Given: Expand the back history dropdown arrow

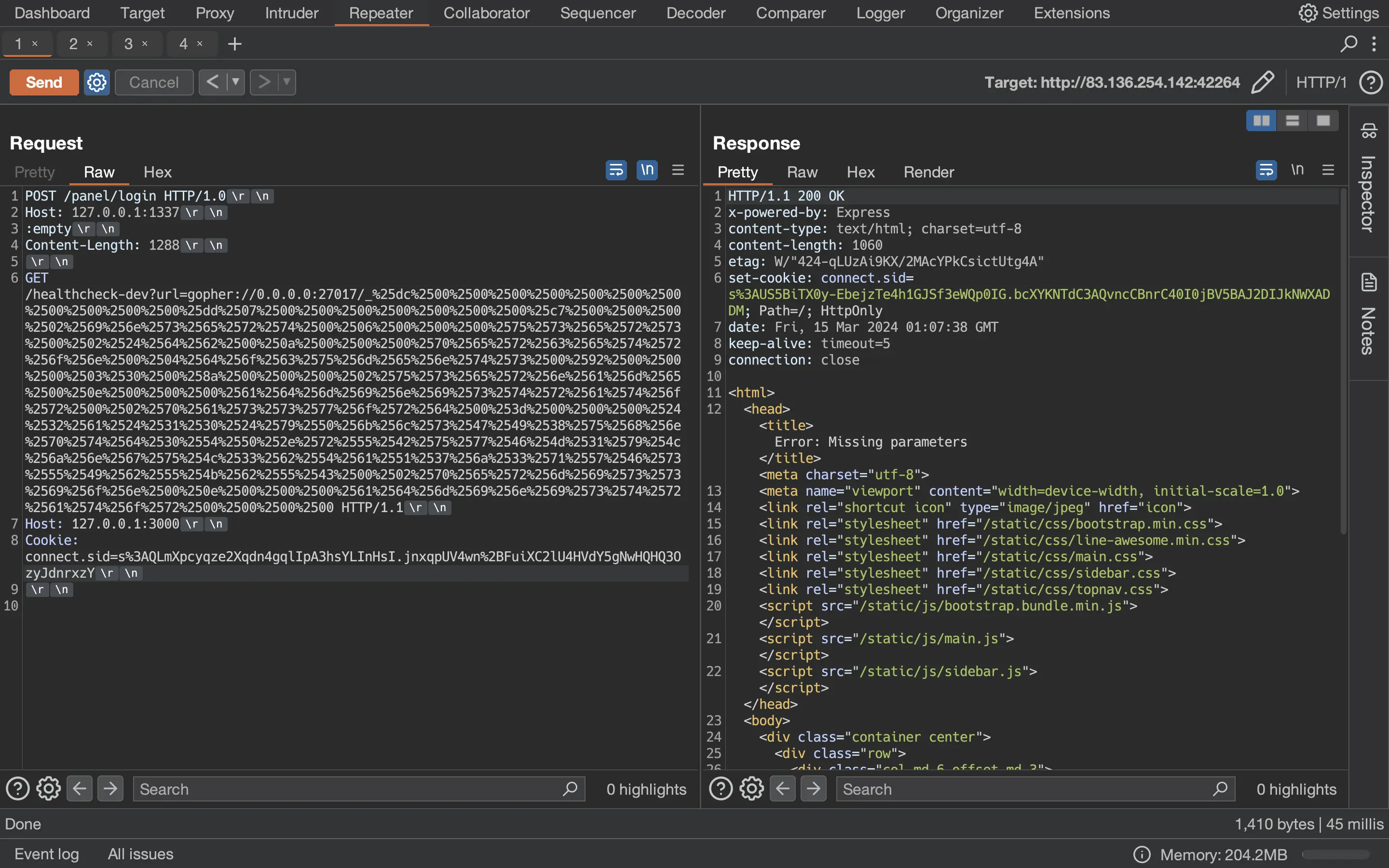Looking at the screenshot, I should click(x=235, y=82).
